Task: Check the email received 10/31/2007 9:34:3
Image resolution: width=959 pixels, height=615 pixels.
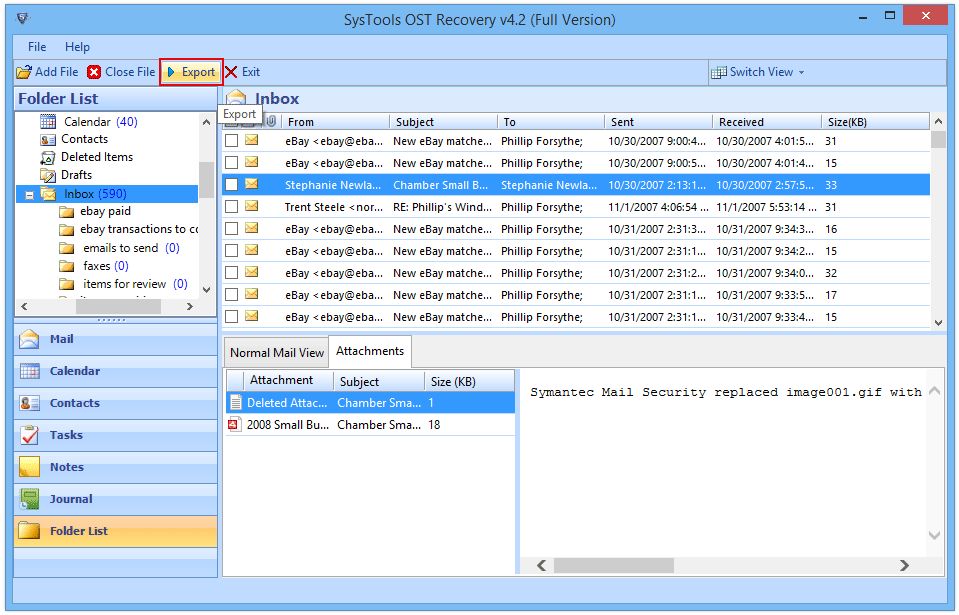Action: 231,229
